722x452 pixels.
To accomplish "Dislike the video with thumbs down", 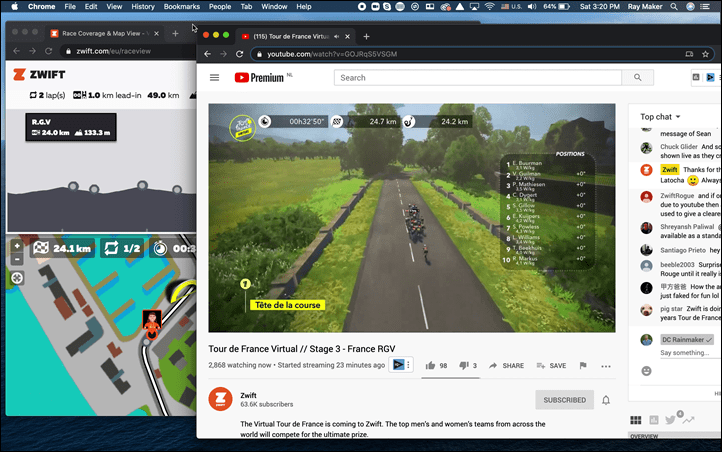I will [464, 365].
